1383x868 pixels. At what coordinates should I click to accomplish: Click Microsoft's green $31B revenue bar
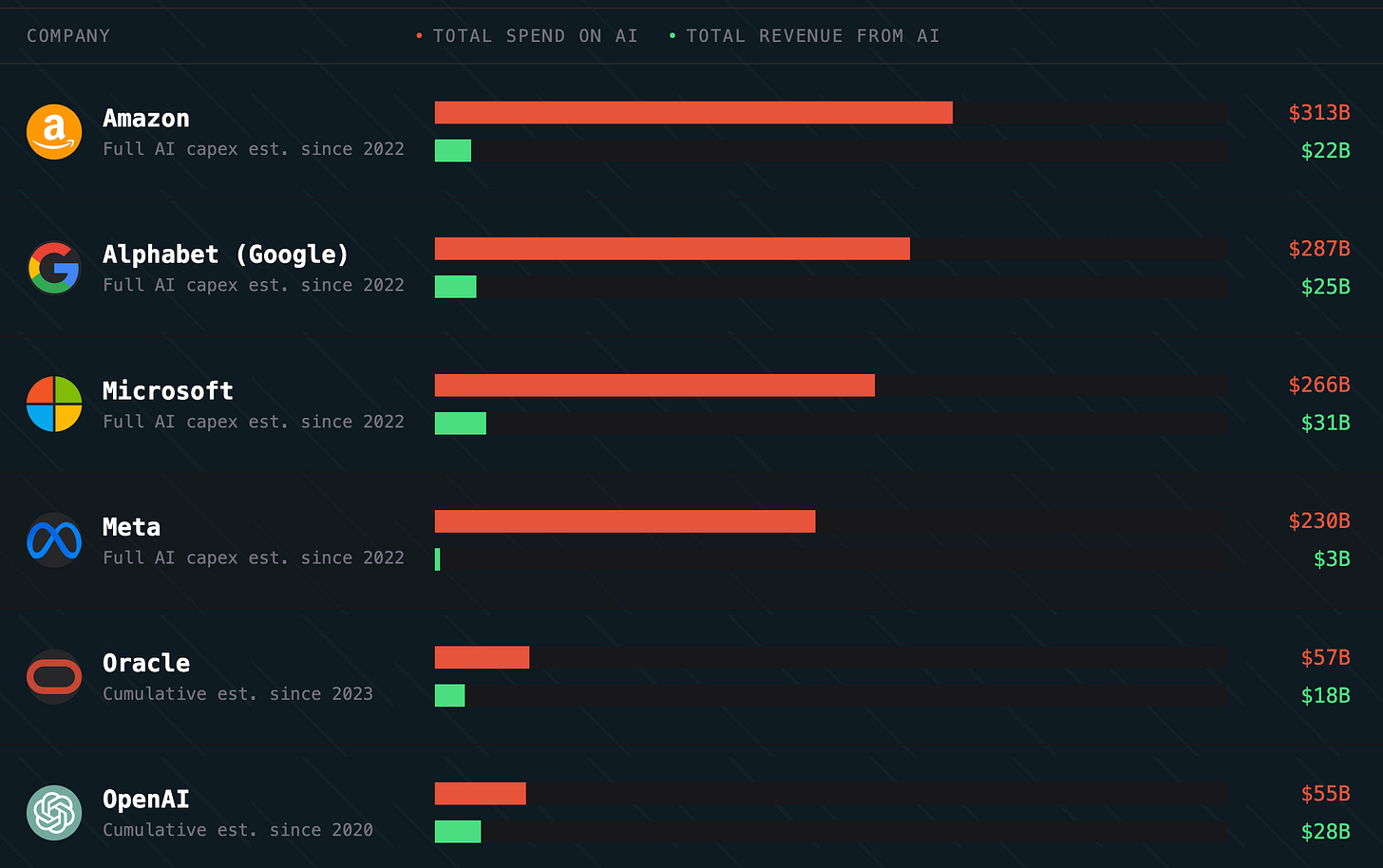(461, 423)
